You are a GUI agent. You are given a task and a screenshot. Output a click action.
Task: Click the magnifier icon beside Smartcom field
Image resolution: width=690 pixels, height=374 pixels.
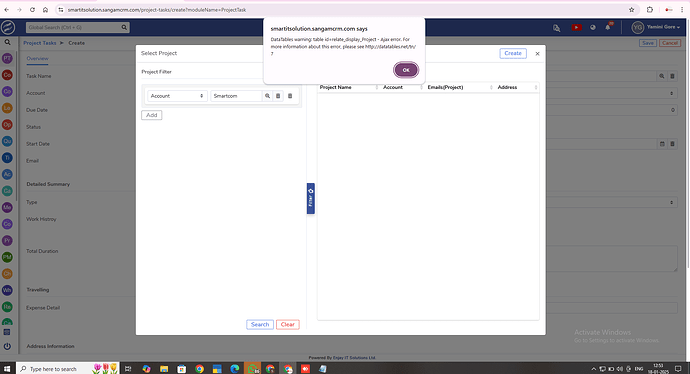(267, 96)
